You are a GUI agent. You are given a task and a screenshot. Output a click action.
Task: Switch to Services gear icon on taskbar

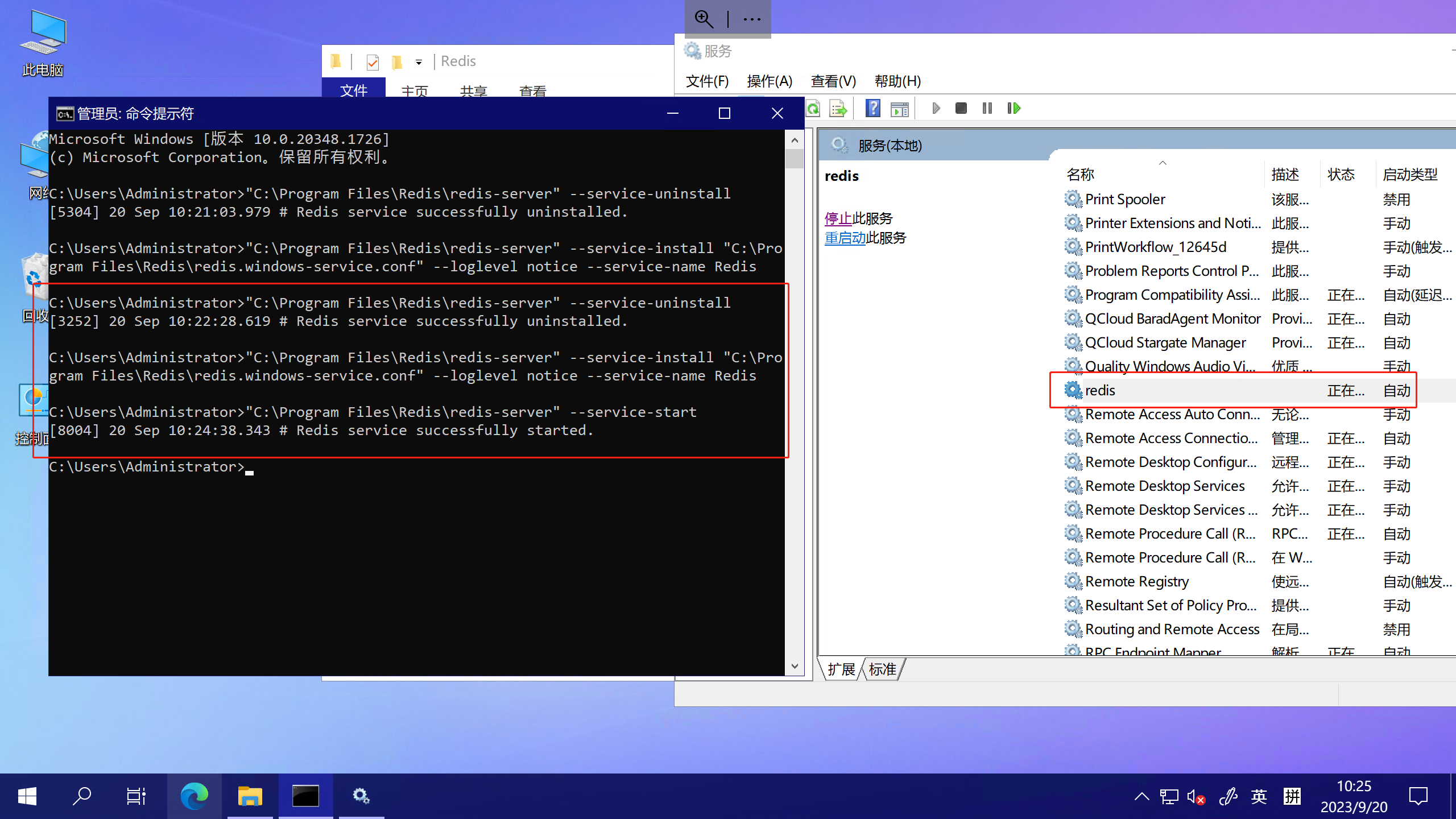pos(361,796)
